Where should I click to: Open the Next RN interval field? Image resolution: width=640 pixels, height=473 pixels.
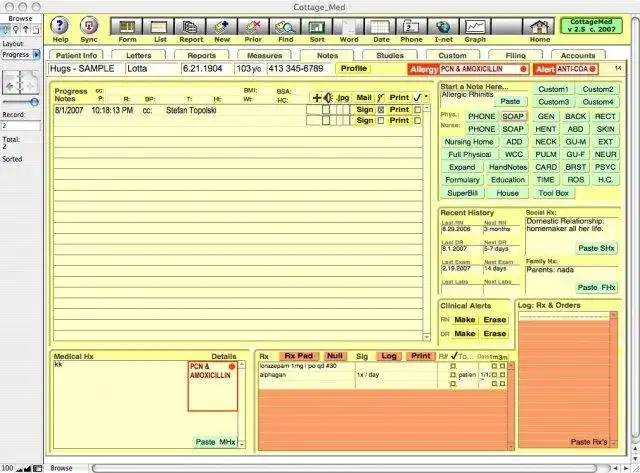click(501, 230)
